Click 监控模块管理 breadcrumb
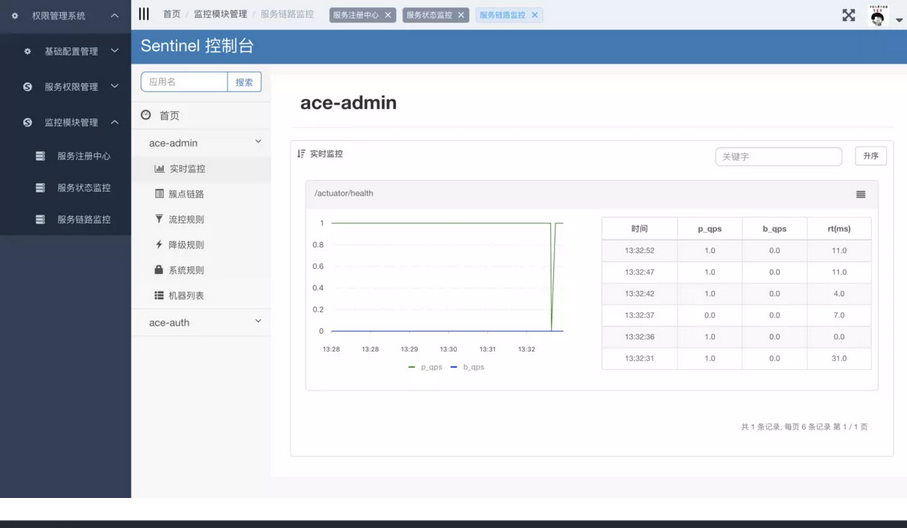 point(220,14)
